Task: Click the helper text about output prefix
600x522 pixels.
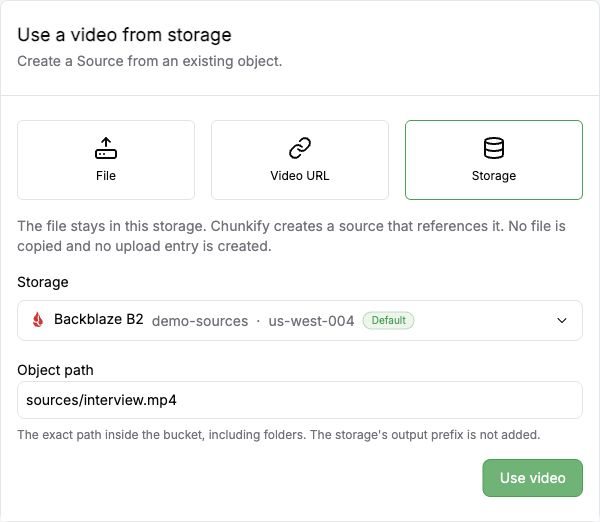Action: (279, 435)
